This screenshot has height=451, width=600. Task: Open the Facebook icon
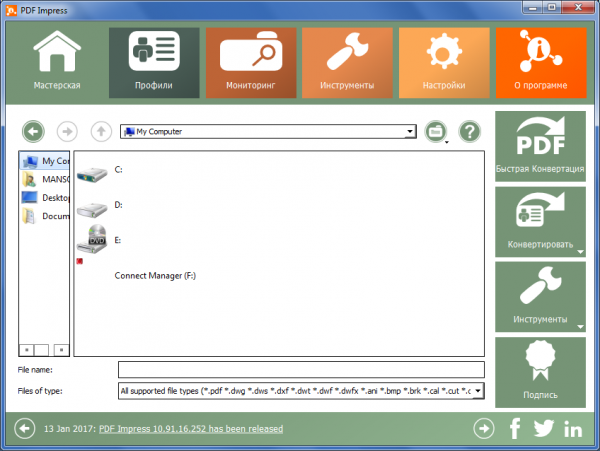click(515, 428)
